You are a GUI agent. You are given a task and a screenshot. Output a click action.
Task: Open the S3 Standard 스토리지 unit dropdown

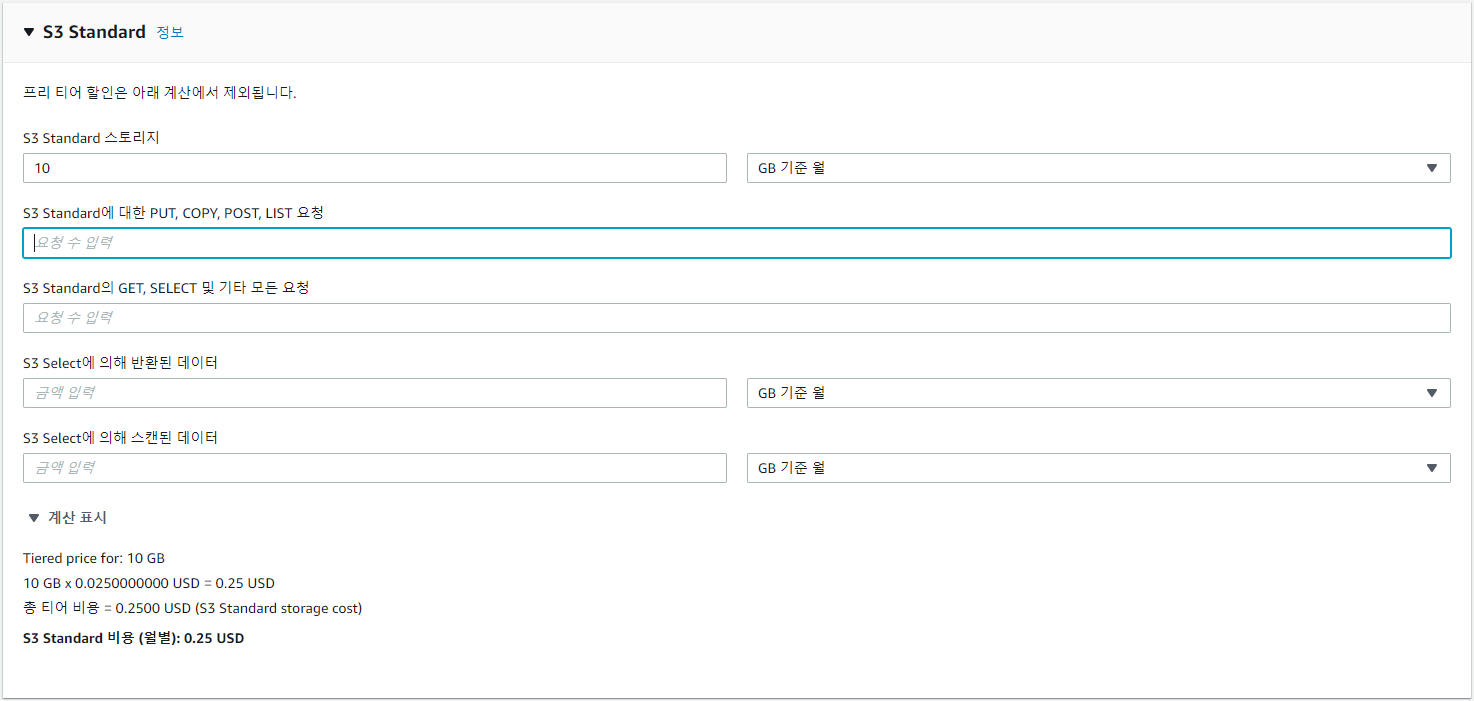coord(1099,168)
